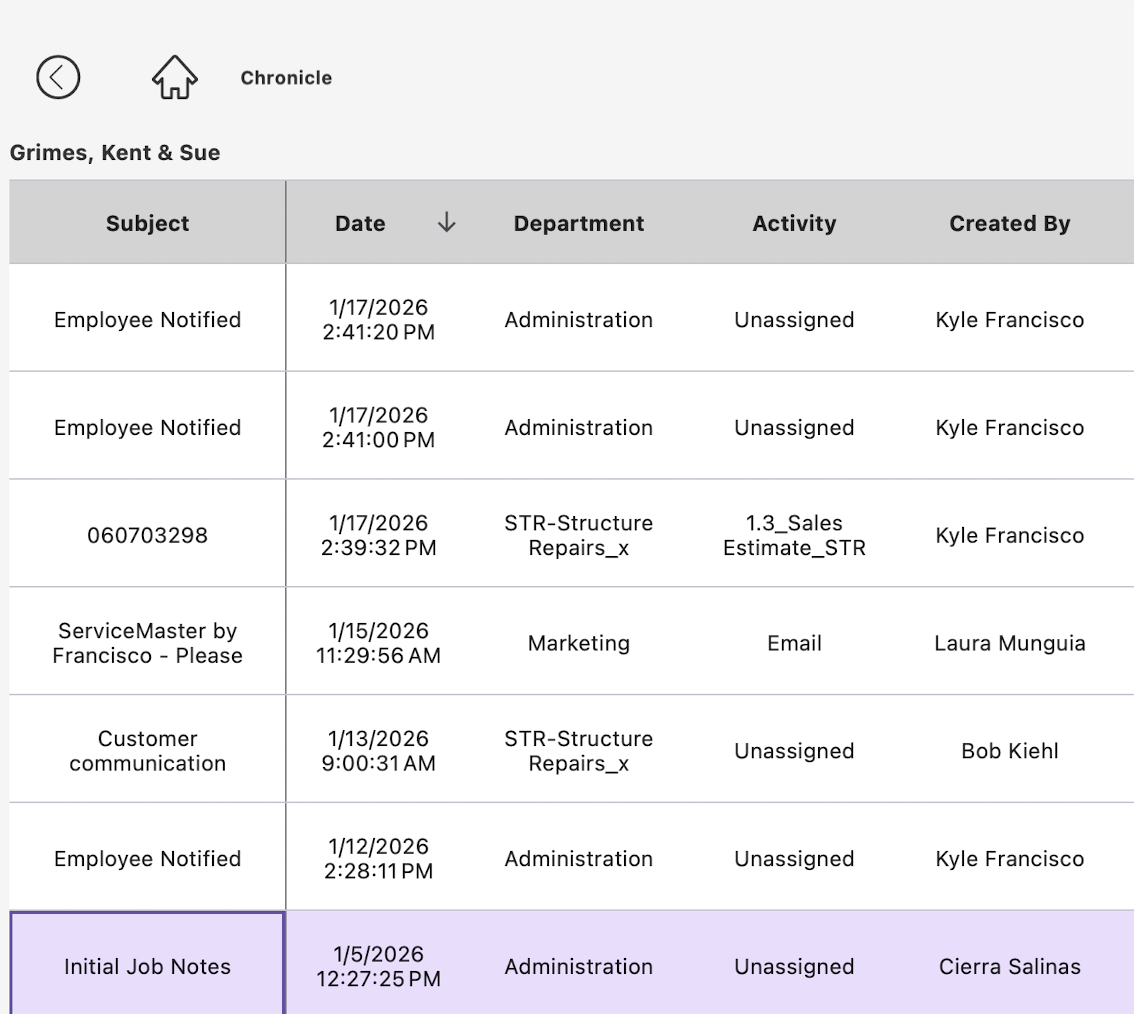Screen dimensions: 1134x1014
Task: Click the 1.3_Sales Estimate_STR activity cell
Action: point(794,535)
